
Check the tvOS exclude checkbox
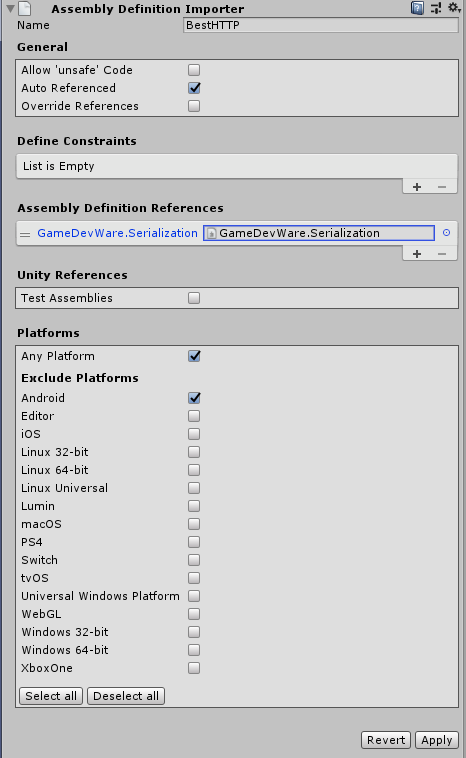click(194, 578)
